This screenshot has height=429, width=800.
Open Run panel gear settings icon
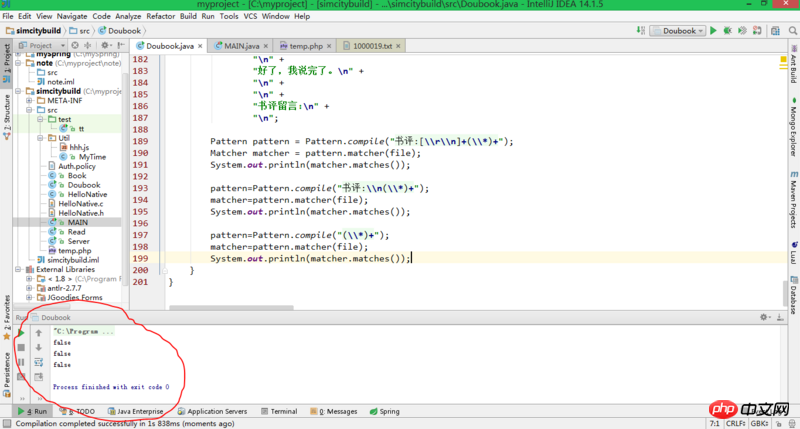click(764, 317)
